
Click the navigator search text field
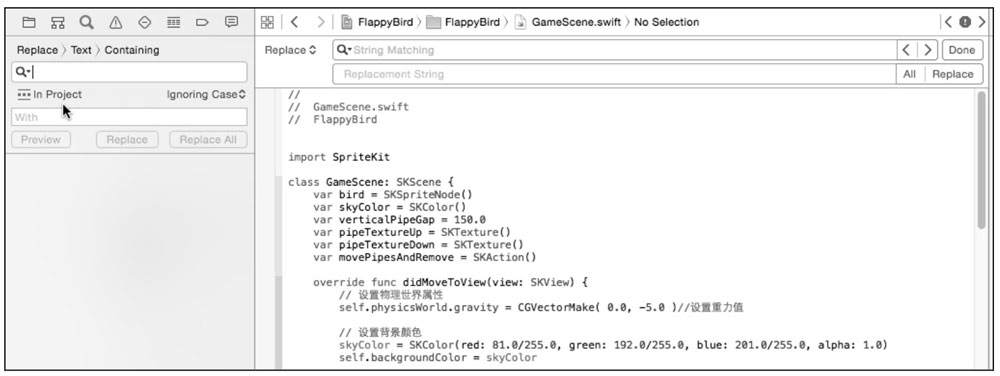pos(129,72)
